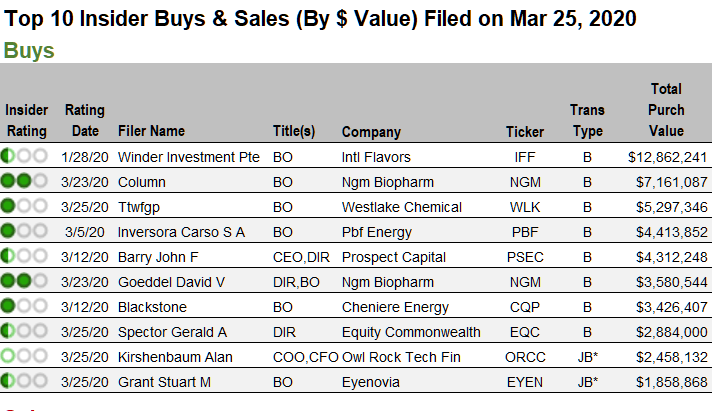Select the WLK ticker
712x411 pixels.
pyautogui.click(x=525, y=207)
